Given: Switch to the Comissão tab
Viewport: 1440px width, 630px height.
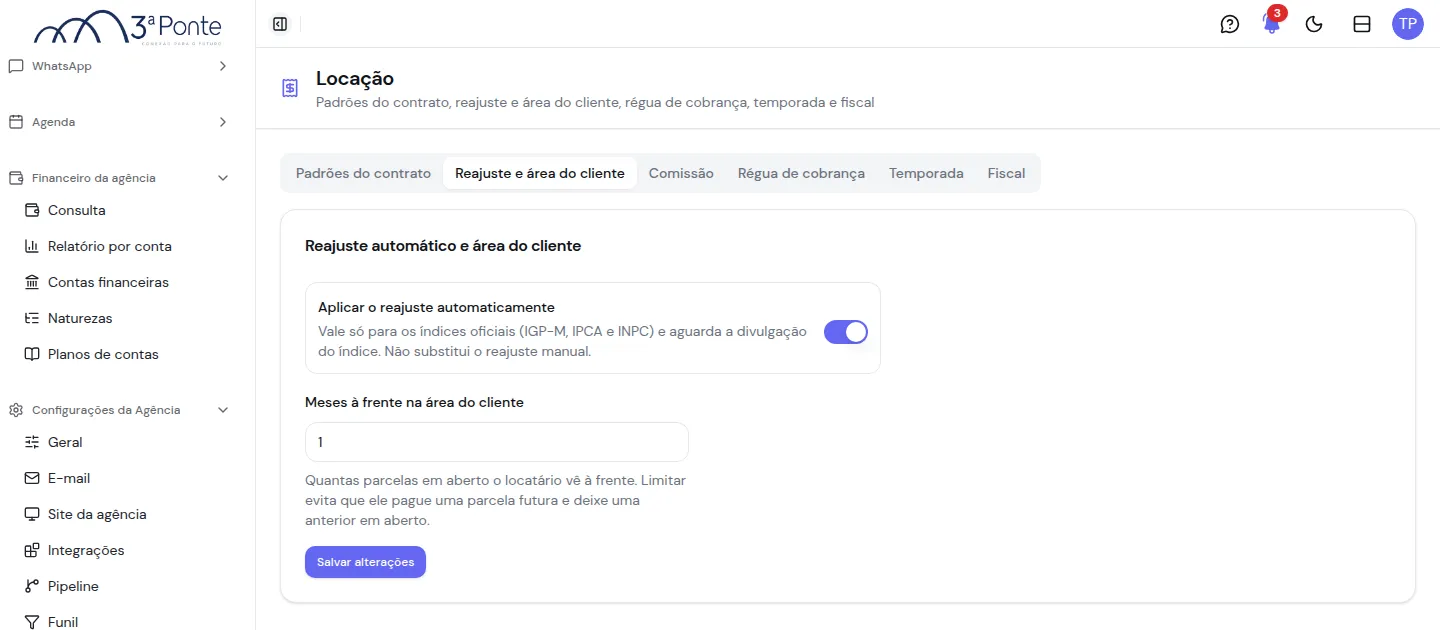Looking at the screenshot, I should click(681, 173).
